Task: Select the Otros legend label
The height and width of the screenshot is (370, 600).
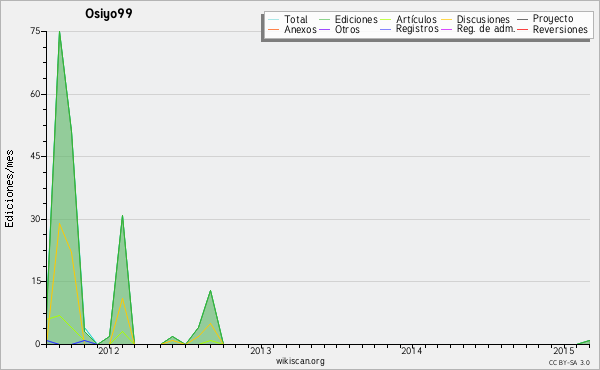Action: [347, 29]
